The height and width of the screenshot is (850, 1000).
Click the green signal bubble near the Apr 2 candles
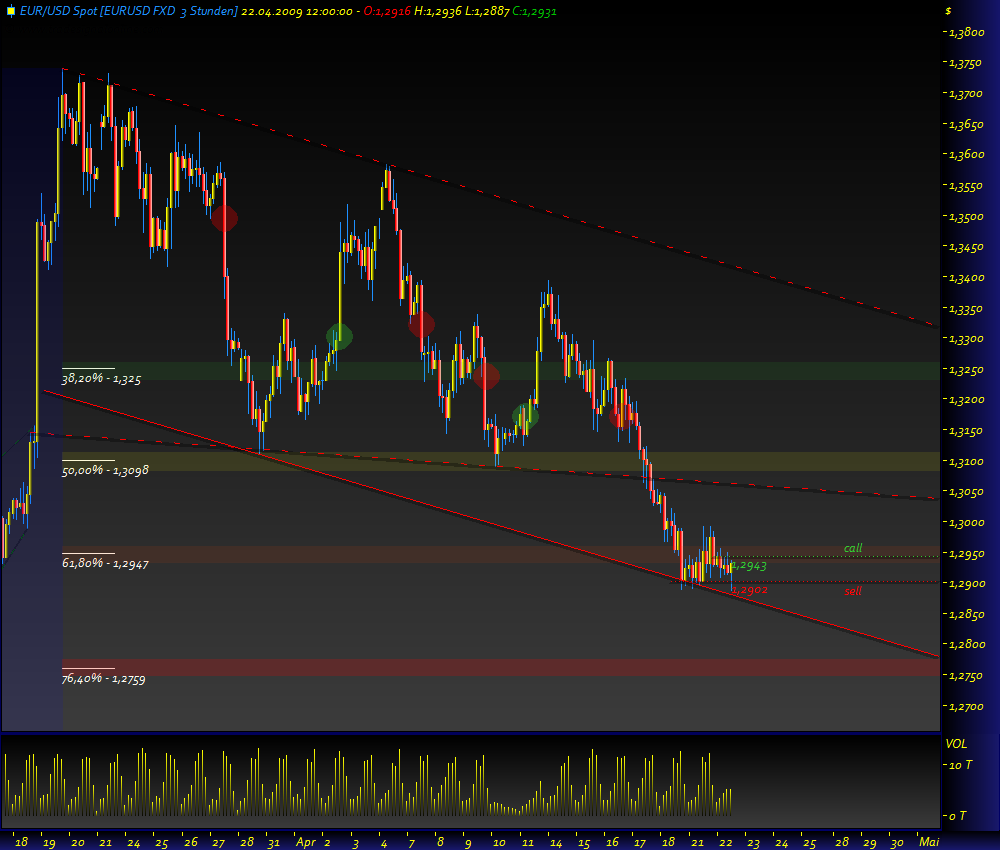337,336
